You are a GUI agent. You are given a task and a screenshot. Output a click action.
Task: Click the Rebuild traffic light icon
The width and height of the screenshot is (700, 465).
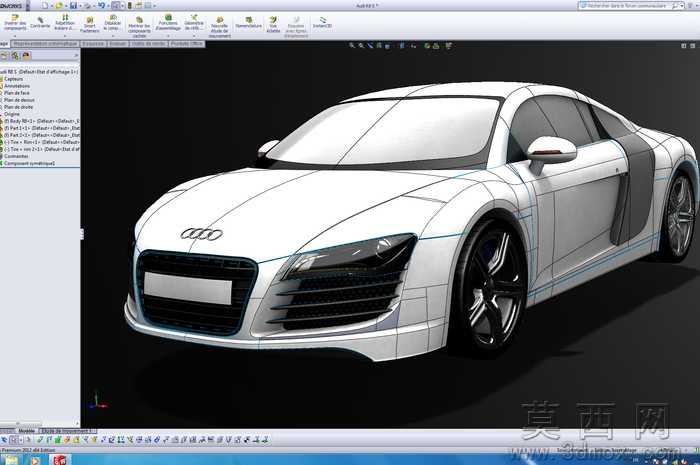click(x=129, y=5)
